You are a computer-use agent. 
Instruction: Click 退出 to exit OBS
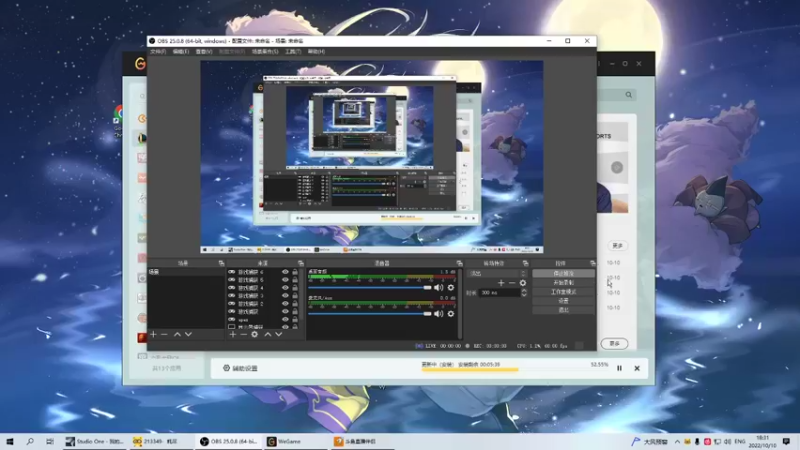pyautogui.click(x=563, y=310)
